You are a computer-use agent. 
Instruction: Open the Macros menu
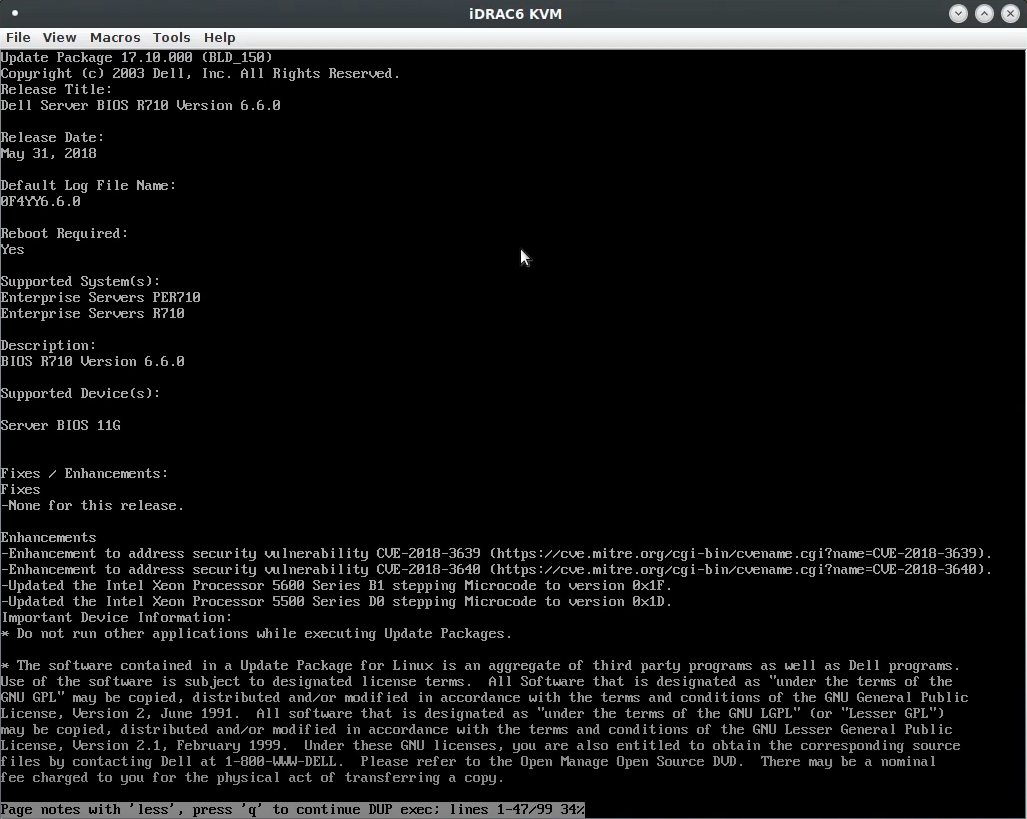coord(115,37)
